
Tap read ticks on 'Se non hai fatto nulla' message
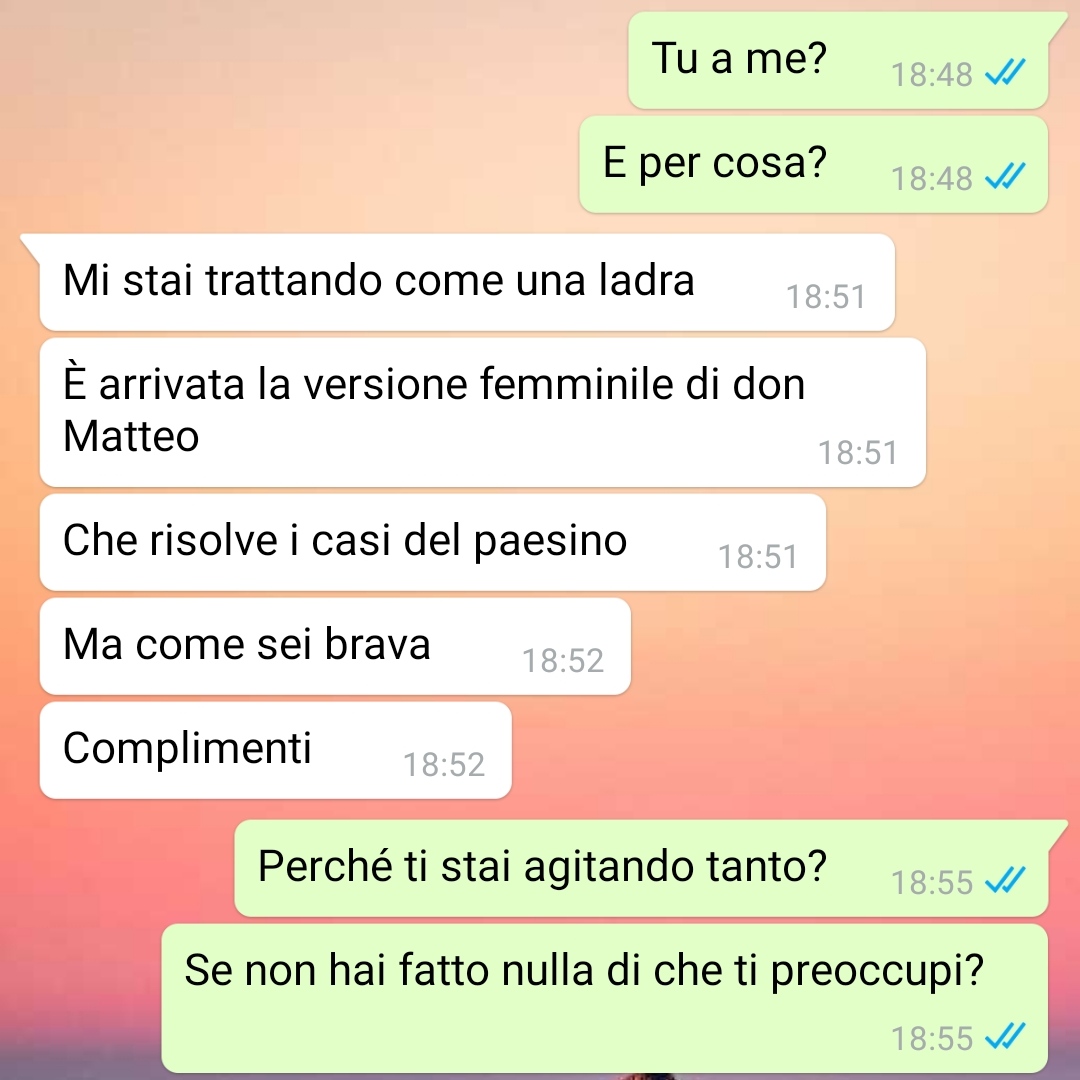(1006, 1036)
